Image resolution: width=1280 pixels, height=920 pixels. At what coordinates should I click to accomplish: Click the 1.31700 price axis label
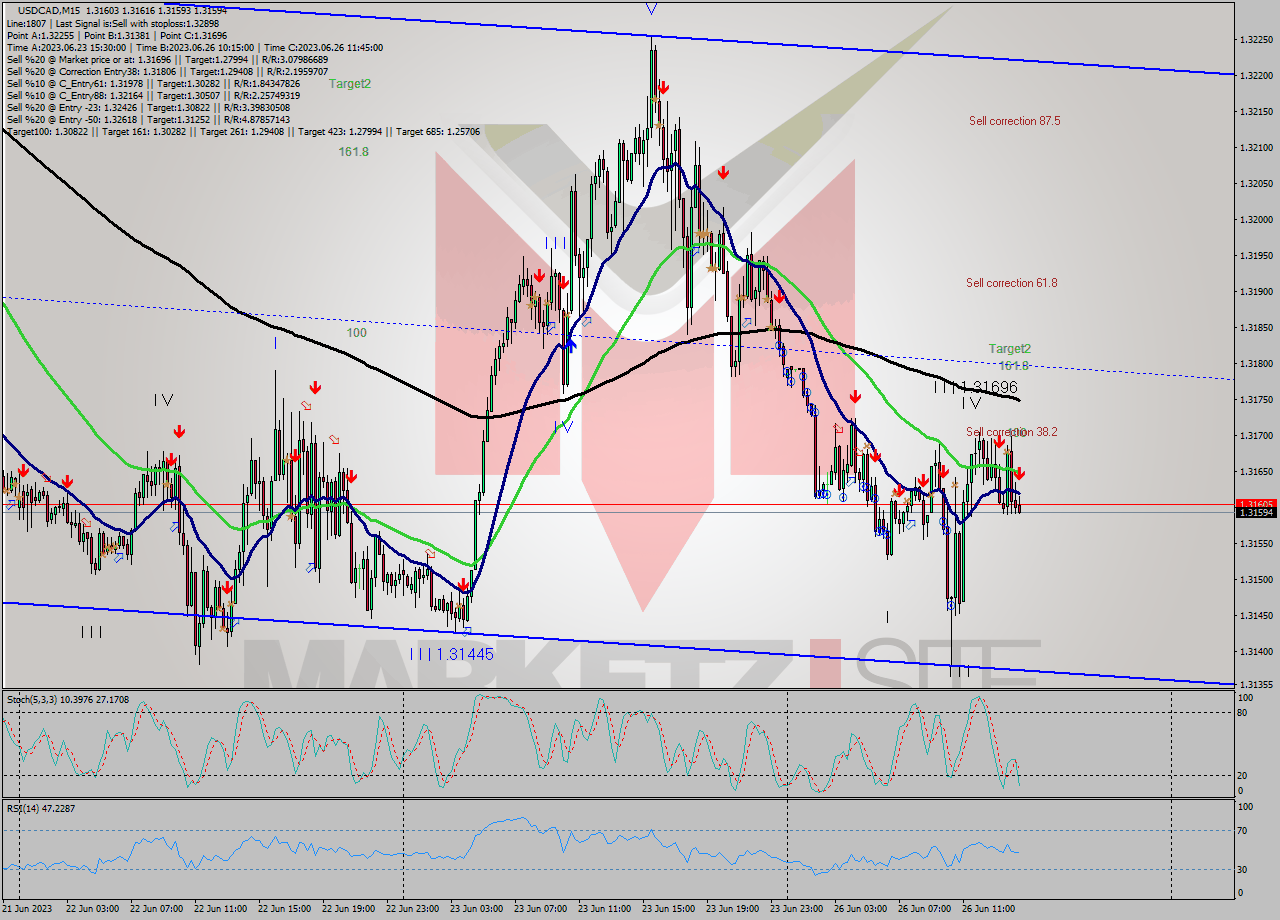(x=1256, y=436)
